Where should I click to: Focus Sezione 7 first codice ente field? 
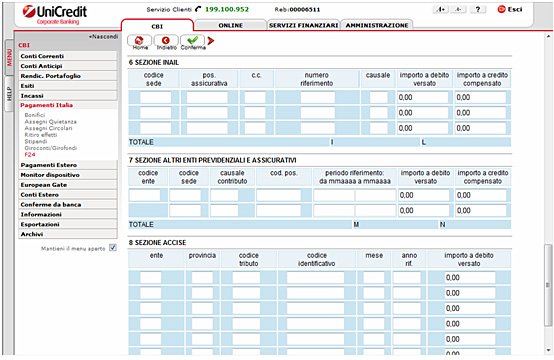coord(144,195)
